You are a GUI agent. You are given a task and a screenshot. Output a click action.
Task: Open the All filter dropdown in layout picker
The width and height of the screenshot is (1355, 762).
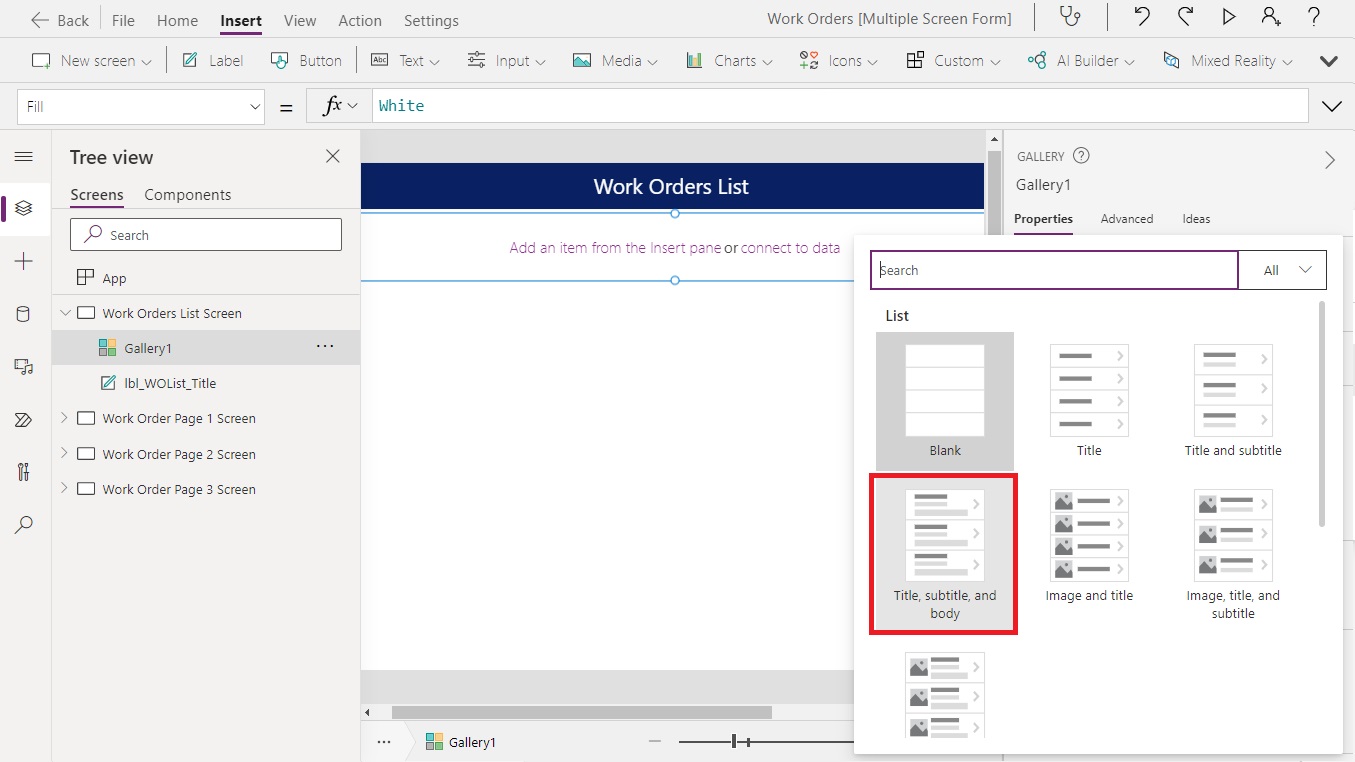click(1283, 269)
